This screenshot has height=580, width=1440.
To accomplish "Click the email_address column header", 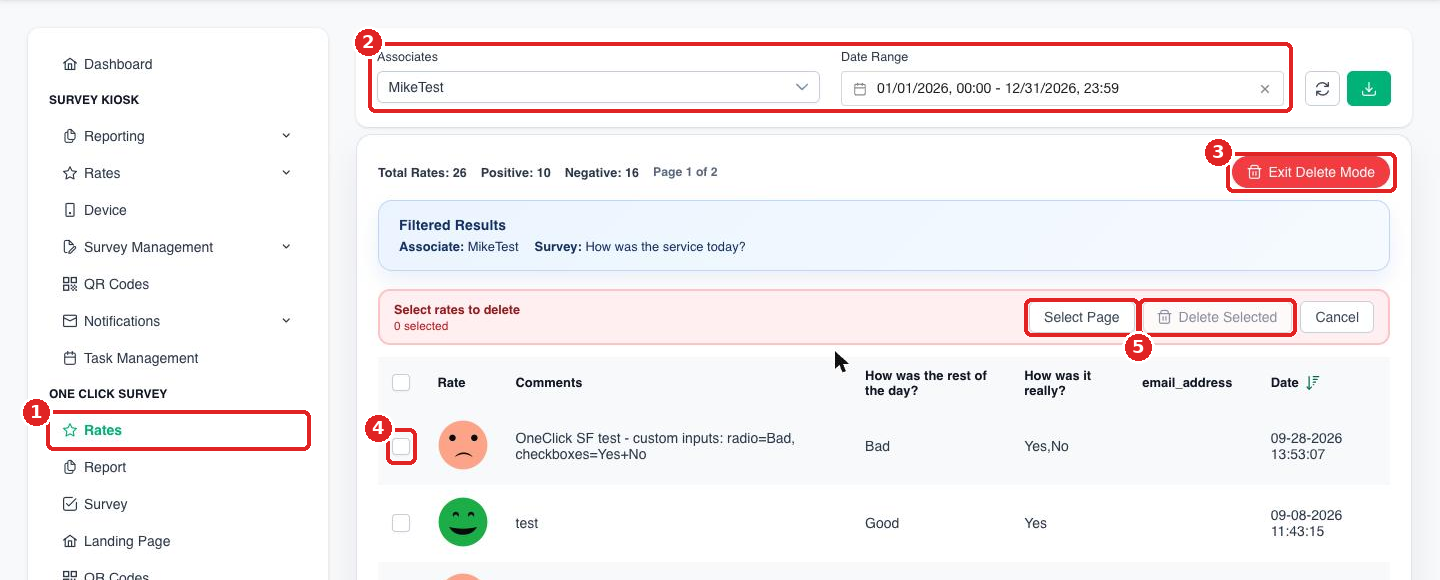I will [1187, 382].
